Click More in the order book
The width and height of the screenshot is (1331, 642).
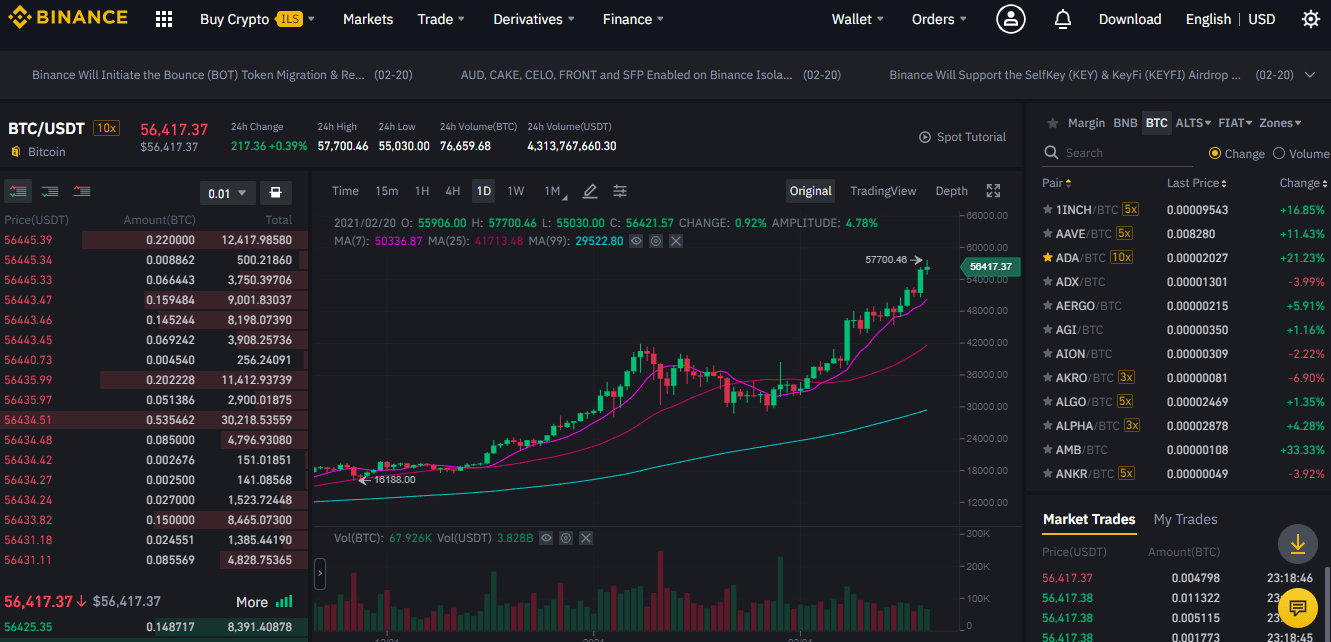[x=252, y=602]
